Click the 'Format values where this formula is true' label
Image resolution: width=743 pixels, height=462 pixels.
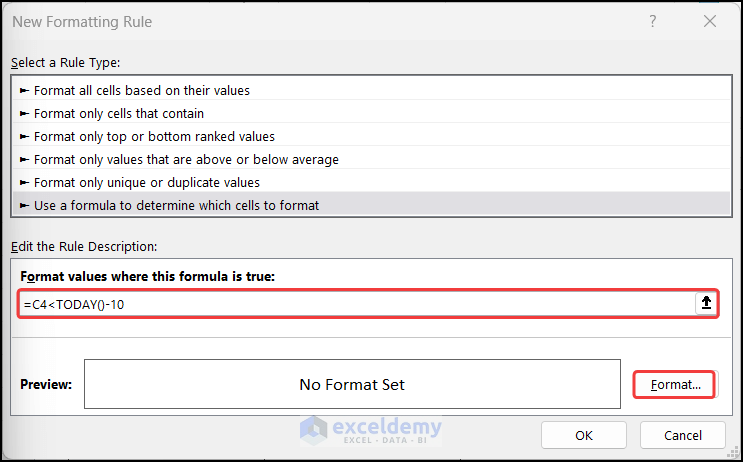(147, 275)
